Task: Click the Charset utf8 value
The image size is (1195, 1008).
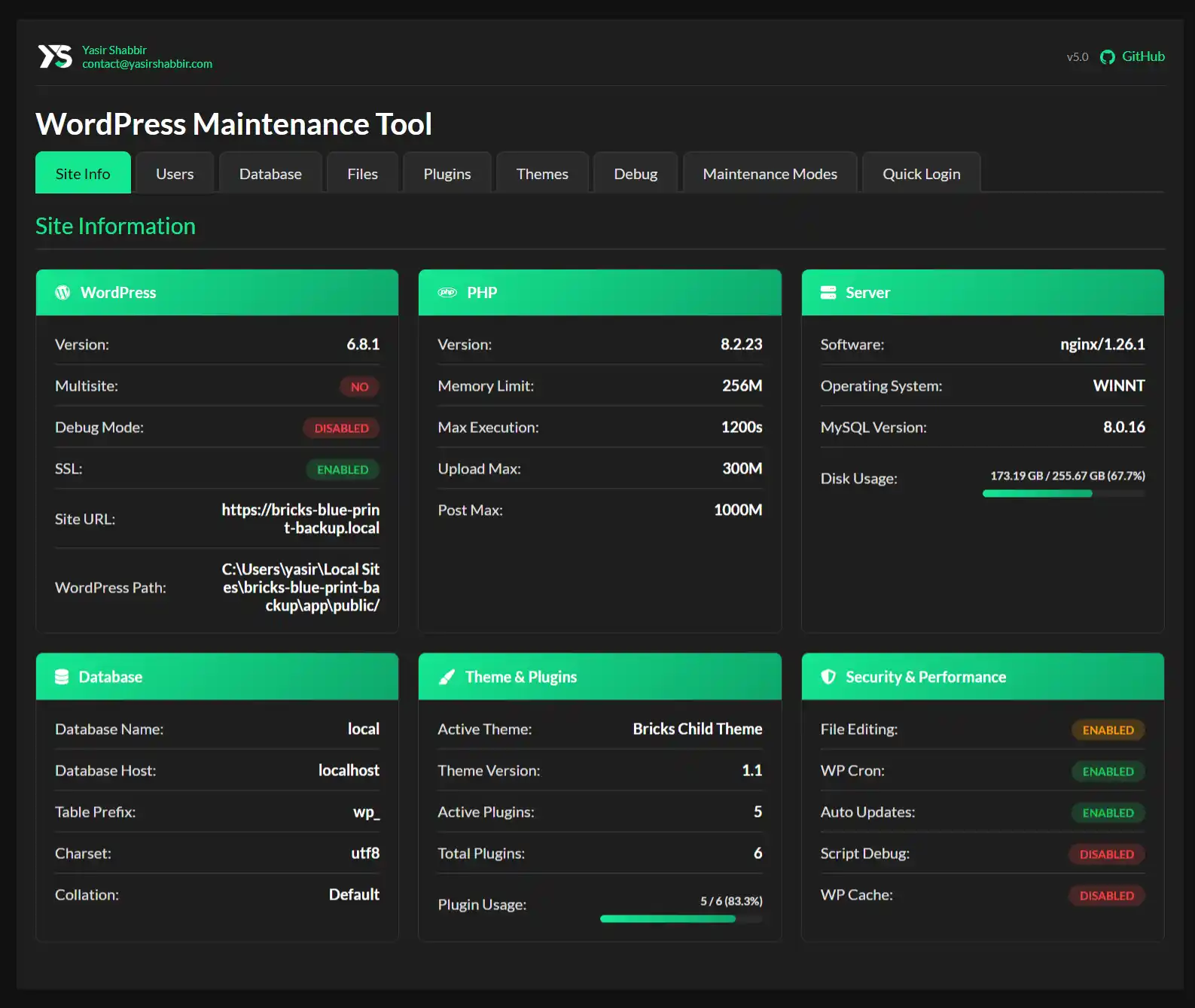Action: tap(365, 853)
